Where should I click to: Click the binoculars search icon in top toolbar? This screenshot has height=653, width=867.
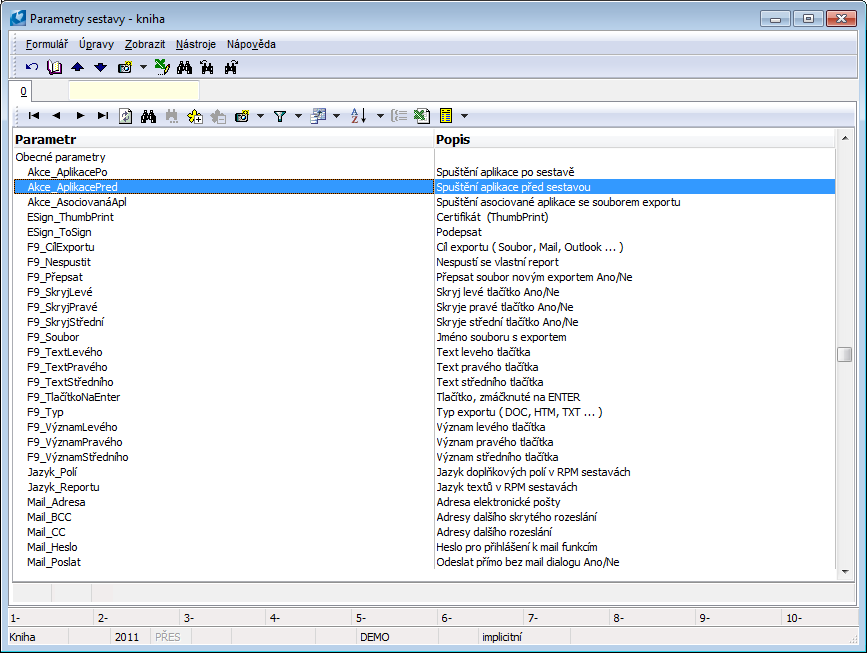184,68
